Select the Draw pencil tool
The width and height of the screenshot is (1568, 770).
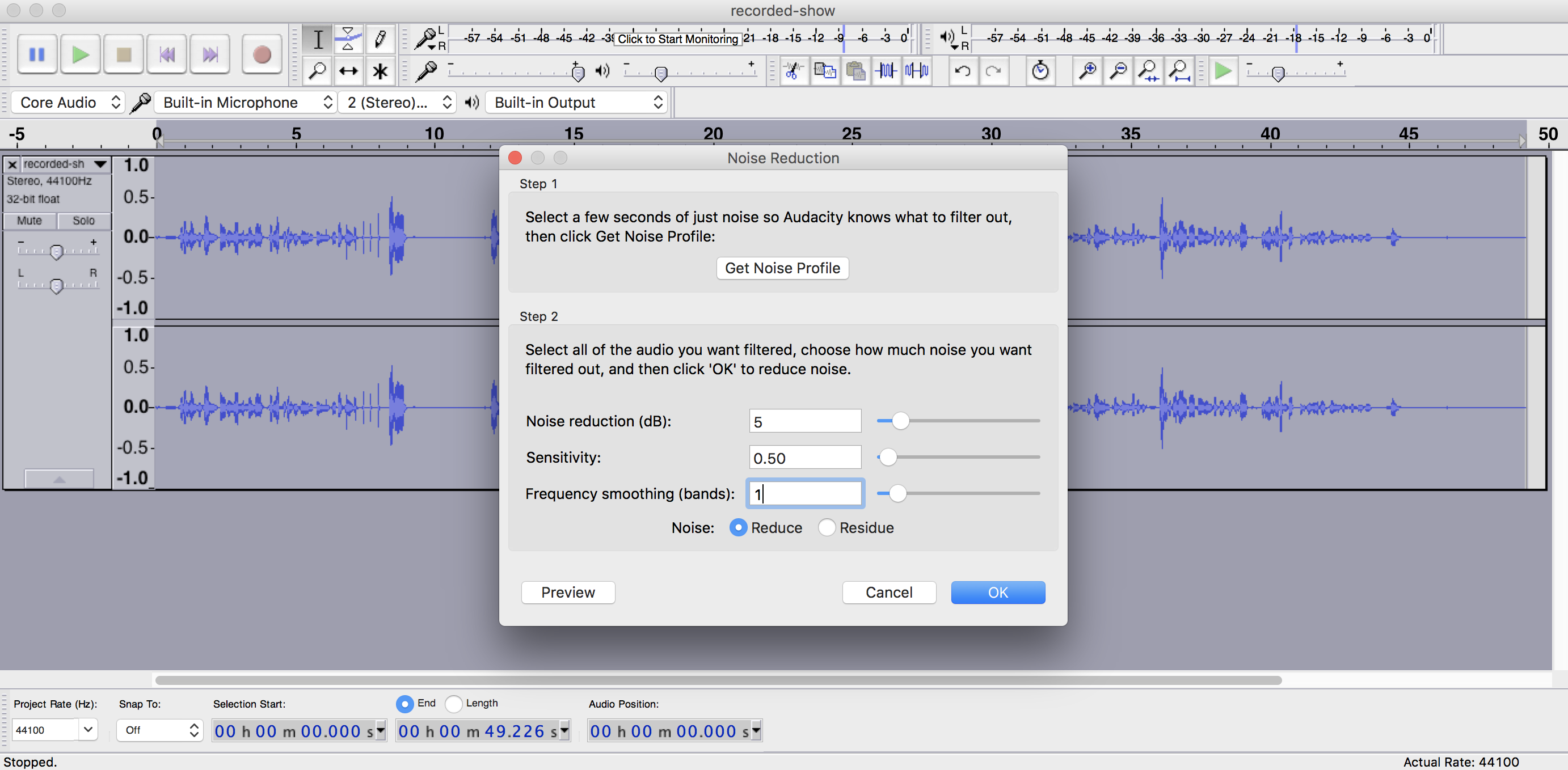(x=380, y=40)
